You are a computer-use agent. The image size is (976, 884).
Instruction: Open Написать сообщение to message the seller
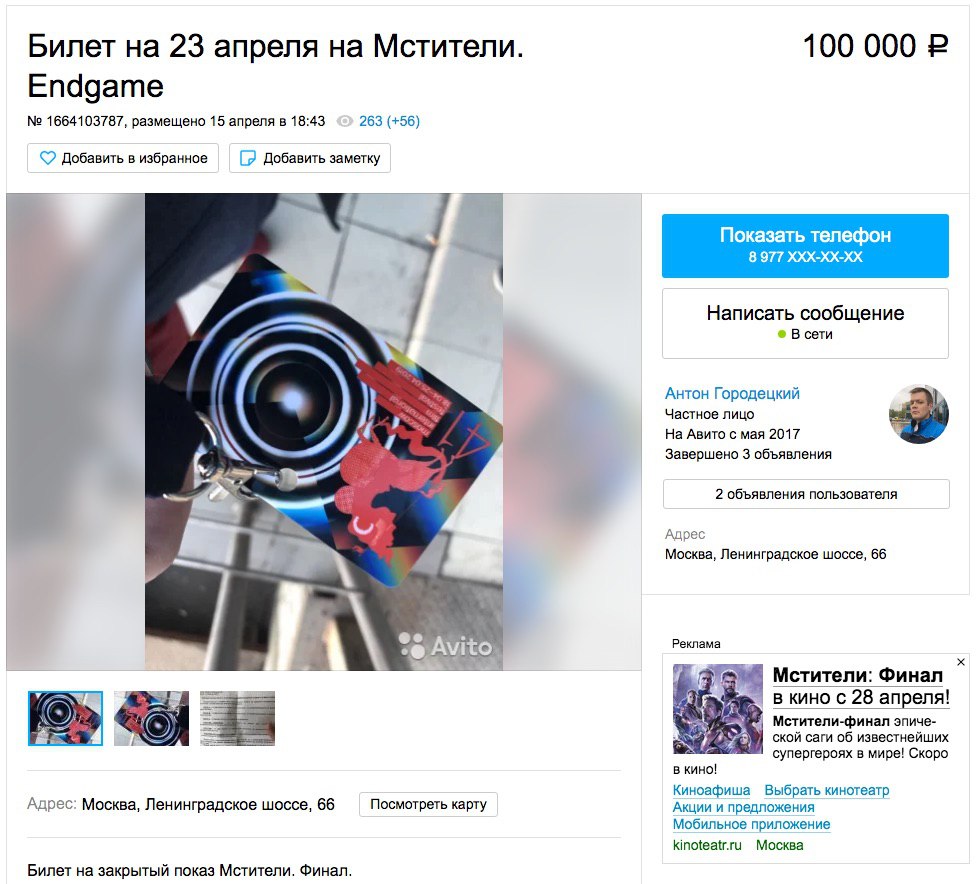[x=805, y=323]
